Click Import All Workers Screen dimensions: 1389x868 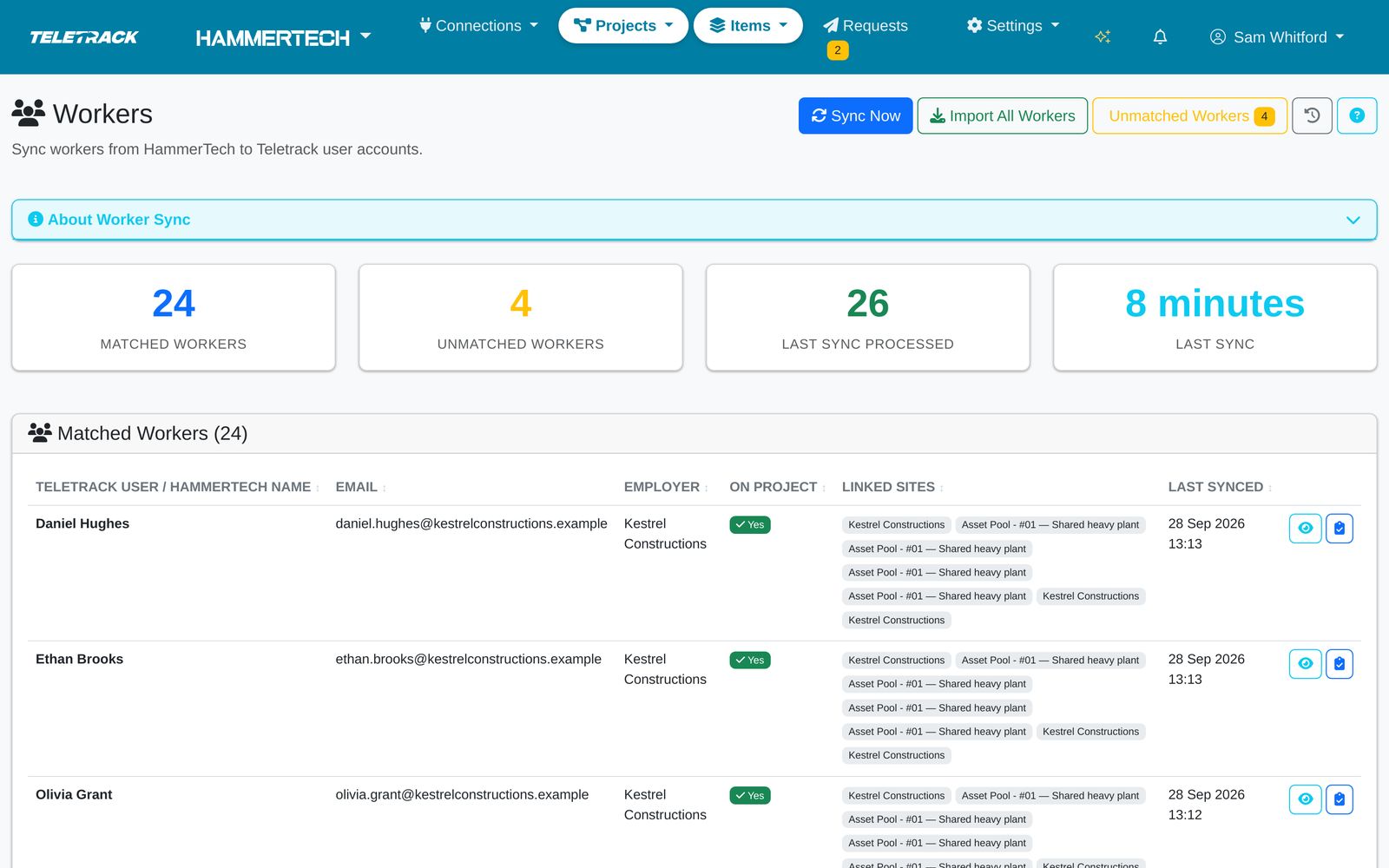(1002, 115)
